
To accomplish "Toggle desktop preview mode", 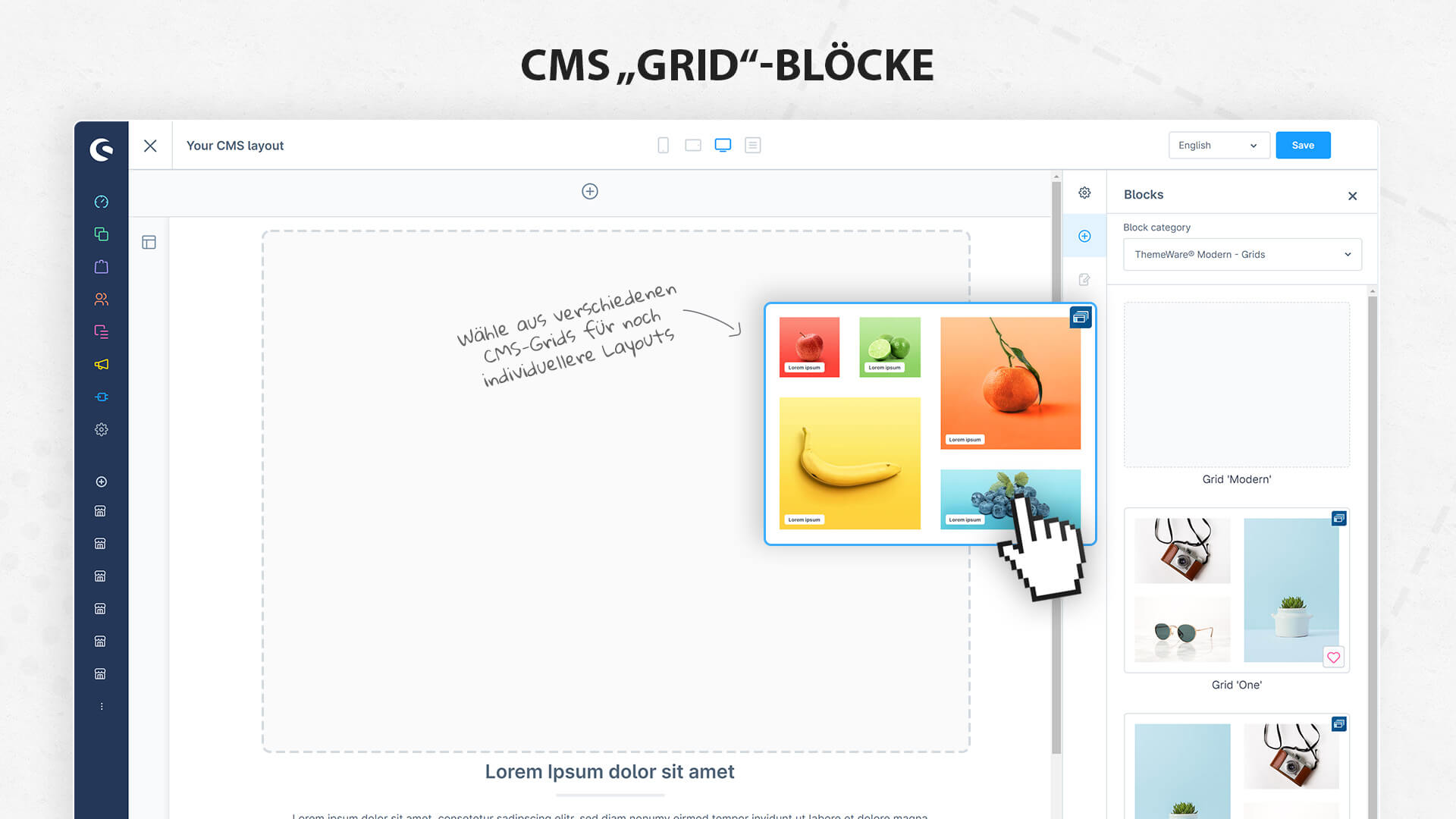I will coord(723,145).
